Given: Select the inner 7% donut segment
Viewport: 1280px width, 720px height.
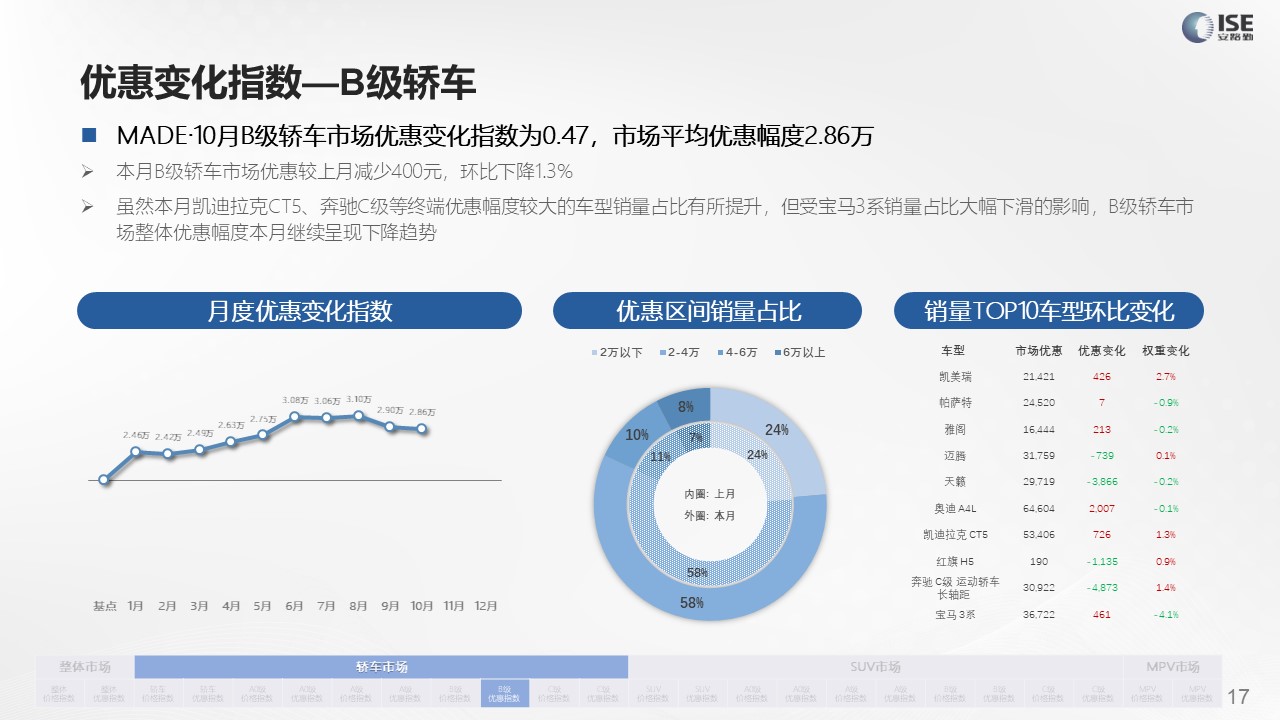Looking at the screenshot, I should (695, 438).
